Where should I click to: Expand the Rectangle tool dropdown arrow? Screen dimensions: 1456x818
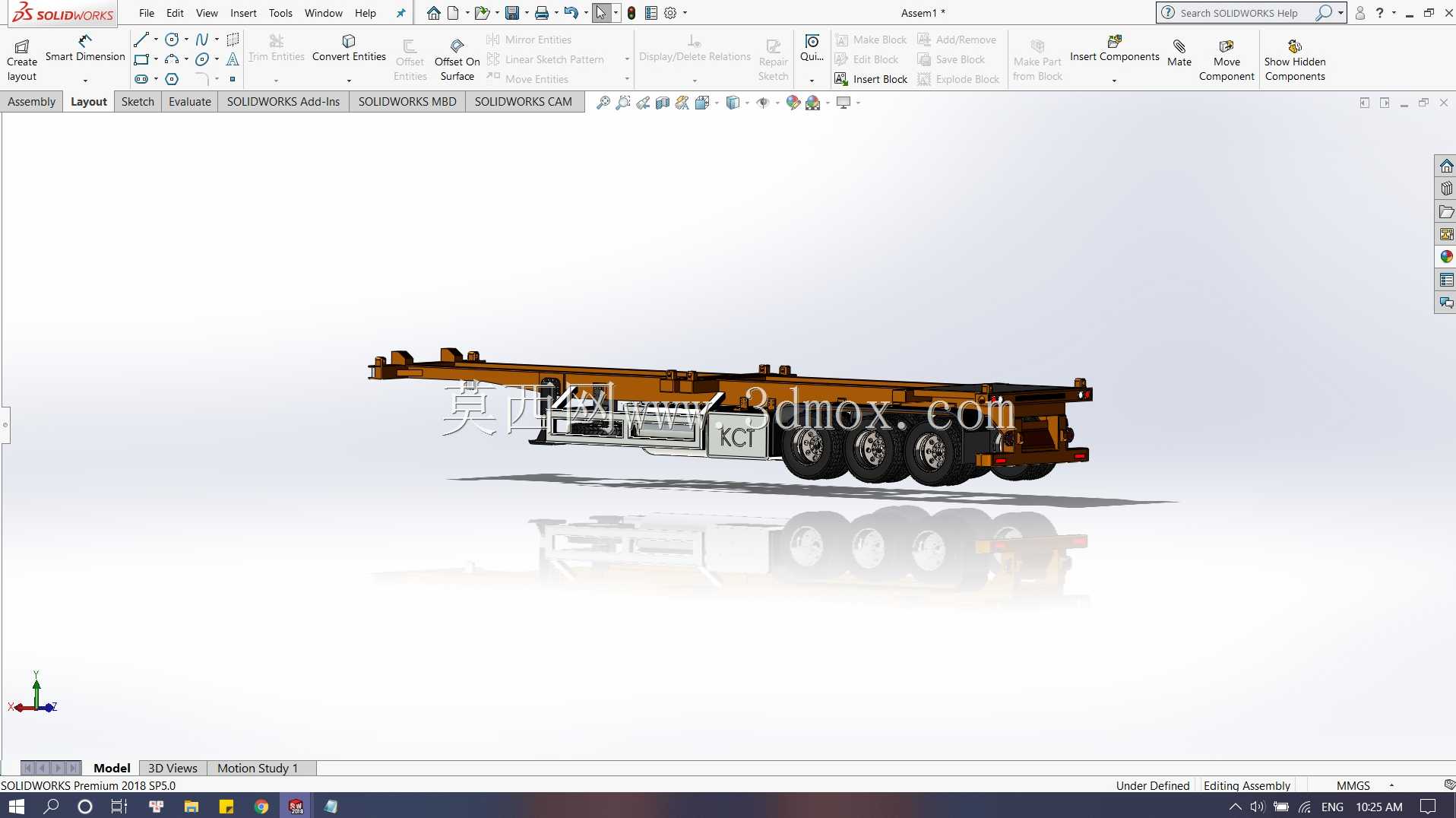click(156, 59)
